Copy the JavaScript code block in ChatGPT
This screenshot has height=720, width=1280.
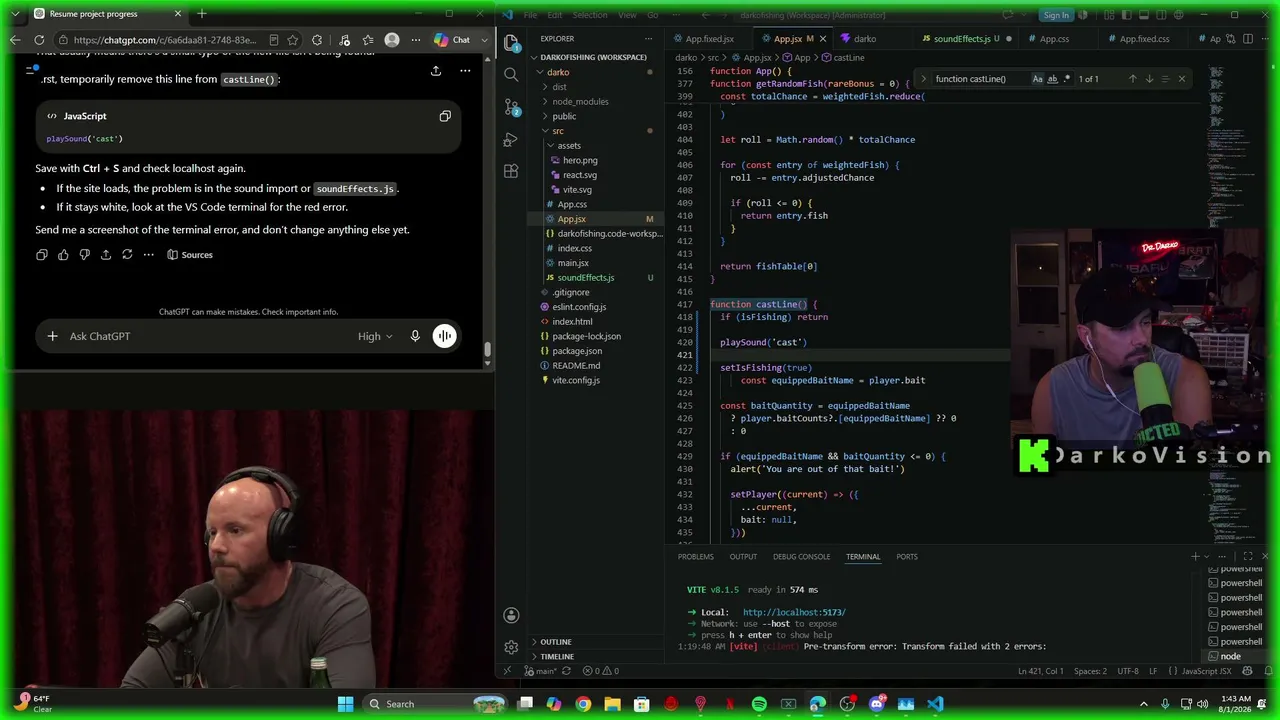click(445, 116)
